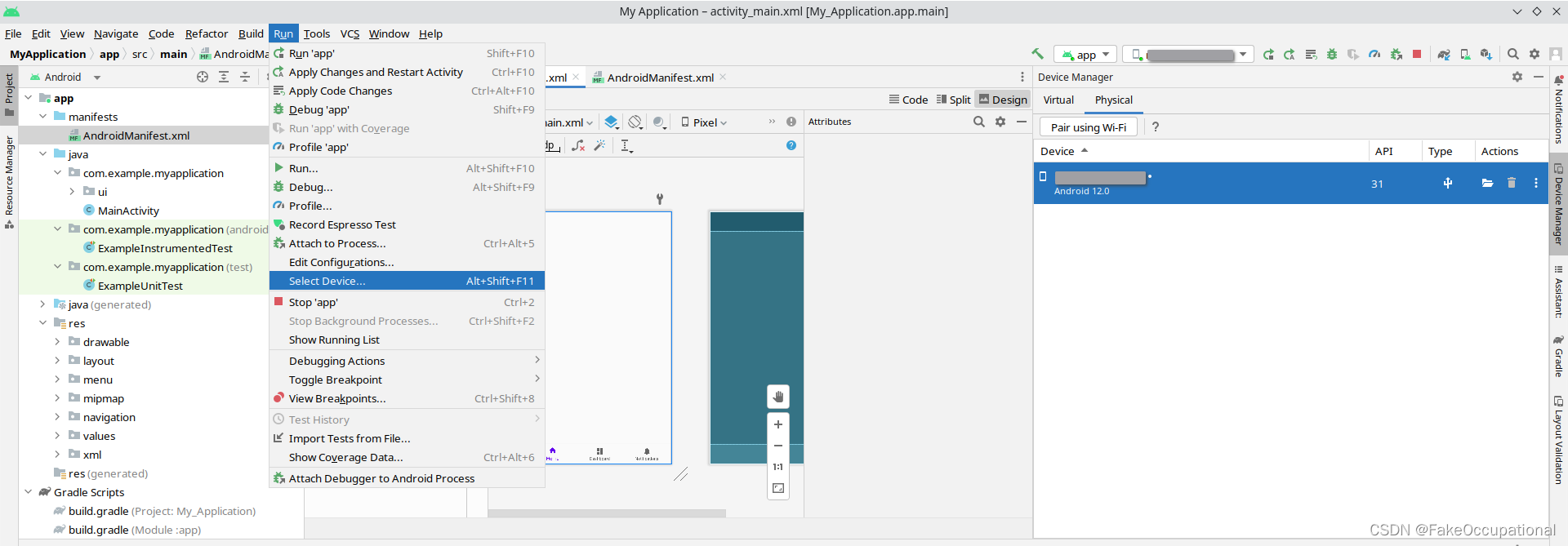Viewport: 1568px width, 546px height.
Task: Open Device Manager panel settings gear
Action: [x=1517, y=77]
